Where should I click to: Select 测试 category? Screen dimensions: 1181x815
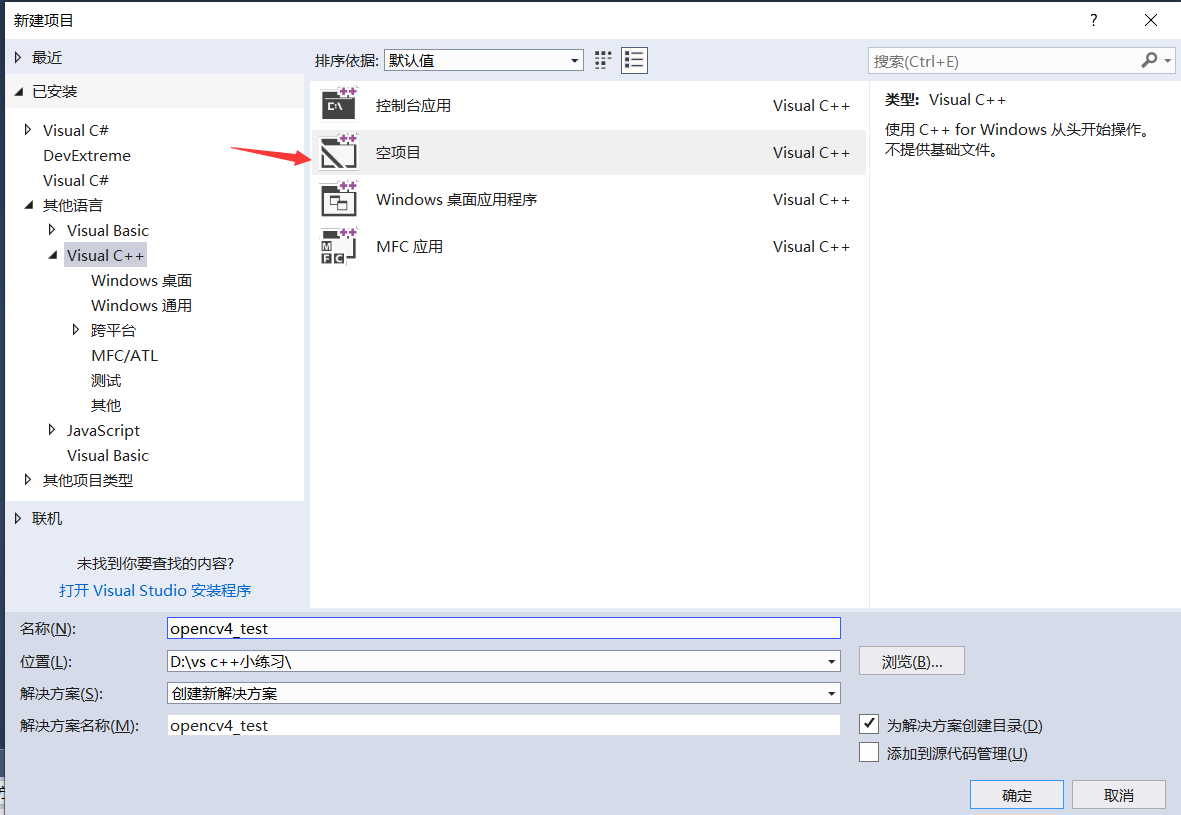pyautogui.click(x=106, y=380)
